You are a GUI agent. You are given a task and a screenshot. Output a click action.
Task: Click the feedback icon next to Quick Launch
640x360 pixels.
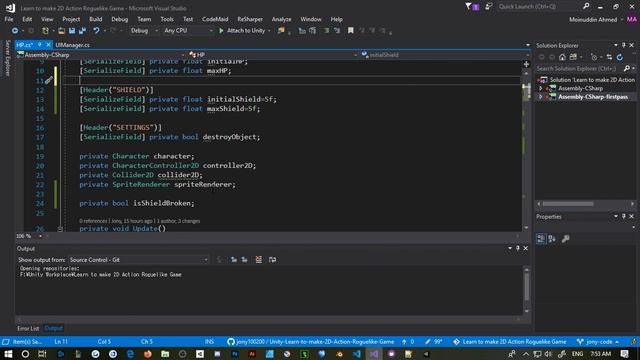click(488, 7)
